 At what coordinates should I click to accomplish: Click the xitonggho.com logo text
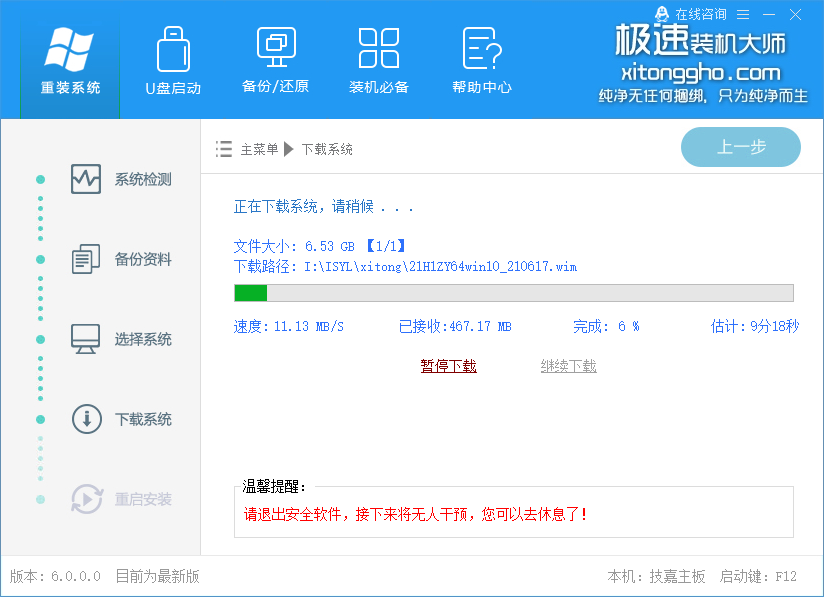tap(701, 73)
